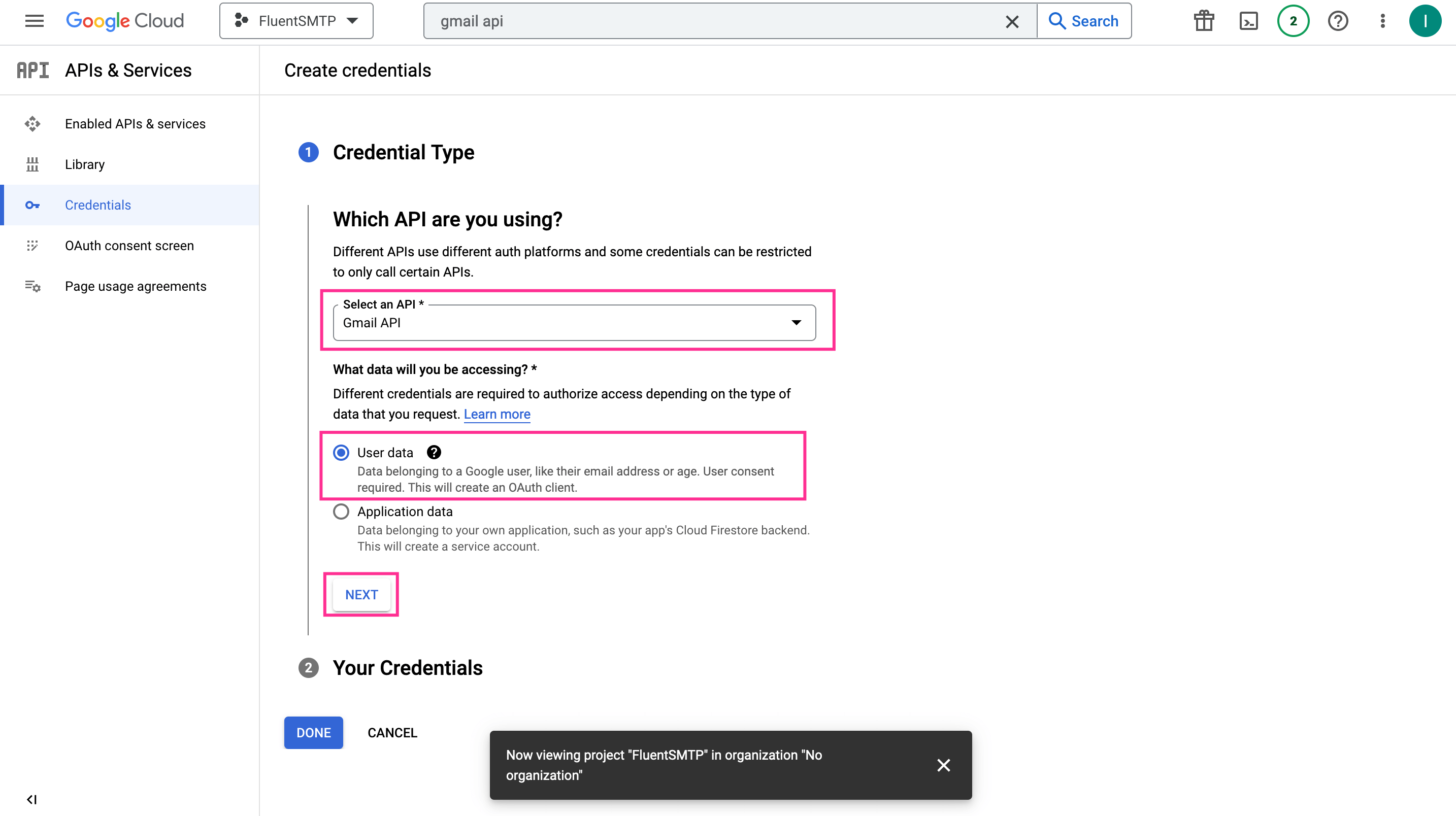
Task: Activate Cloud Shell terminal icon
Action: [1248, 21]
